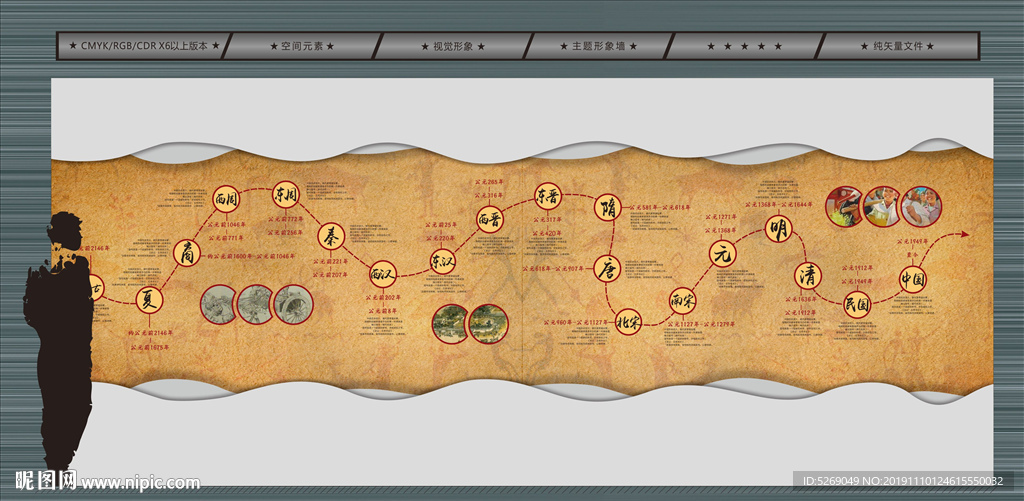Image resolution: width=1024 pixels, height=501 pixels.
Task: Open the left green landscape painting thumbnail
Action: 451,324
